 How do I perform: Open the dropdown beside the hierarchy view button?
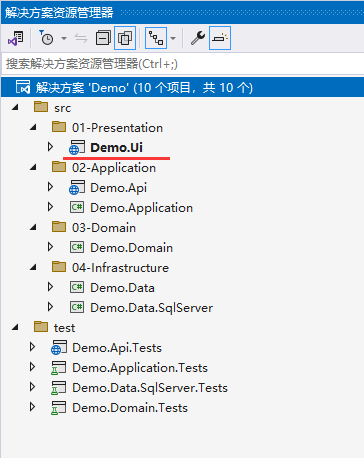point(173,38)
